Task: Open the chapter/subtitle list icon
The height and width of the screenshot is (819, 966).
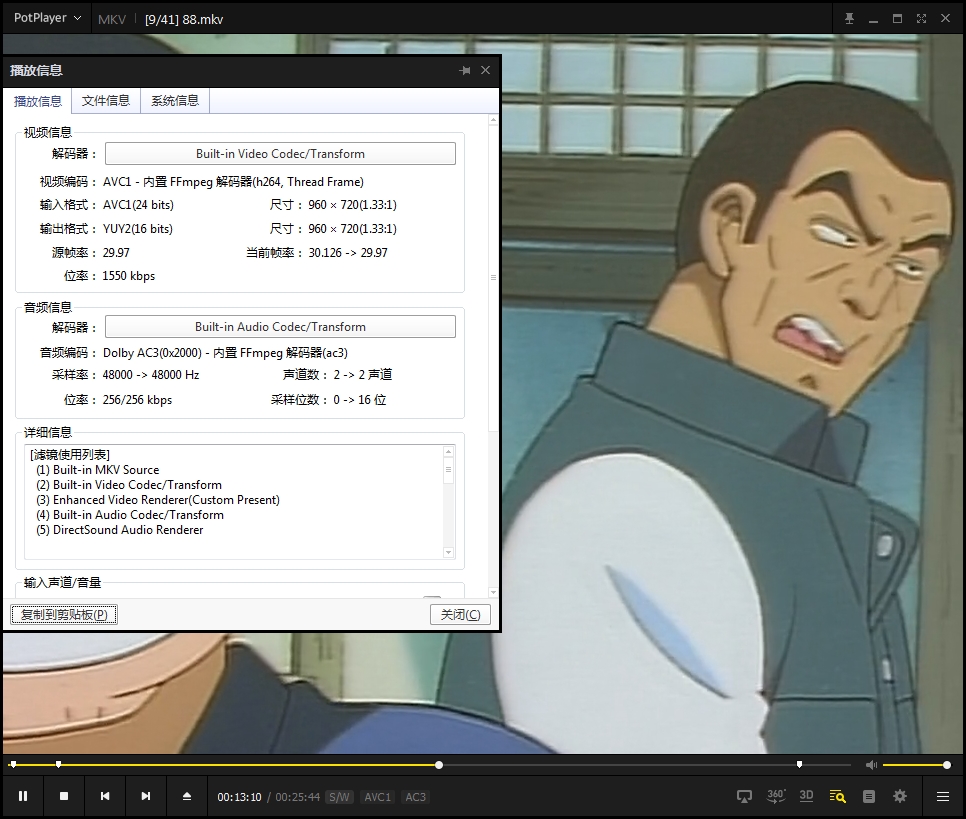Action: 869,797
